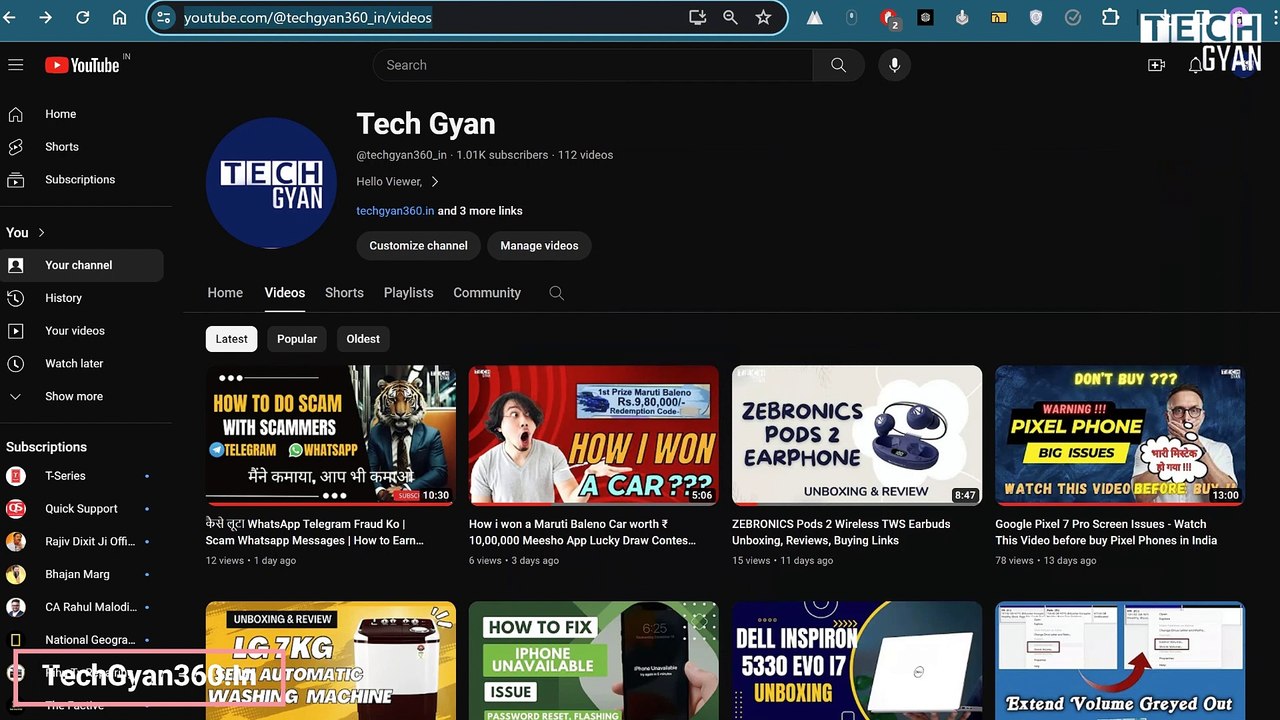Search within channel using magnifier icon
Image resolution: width=1280 pixels, height=720 pixels.
coord(557,293)
